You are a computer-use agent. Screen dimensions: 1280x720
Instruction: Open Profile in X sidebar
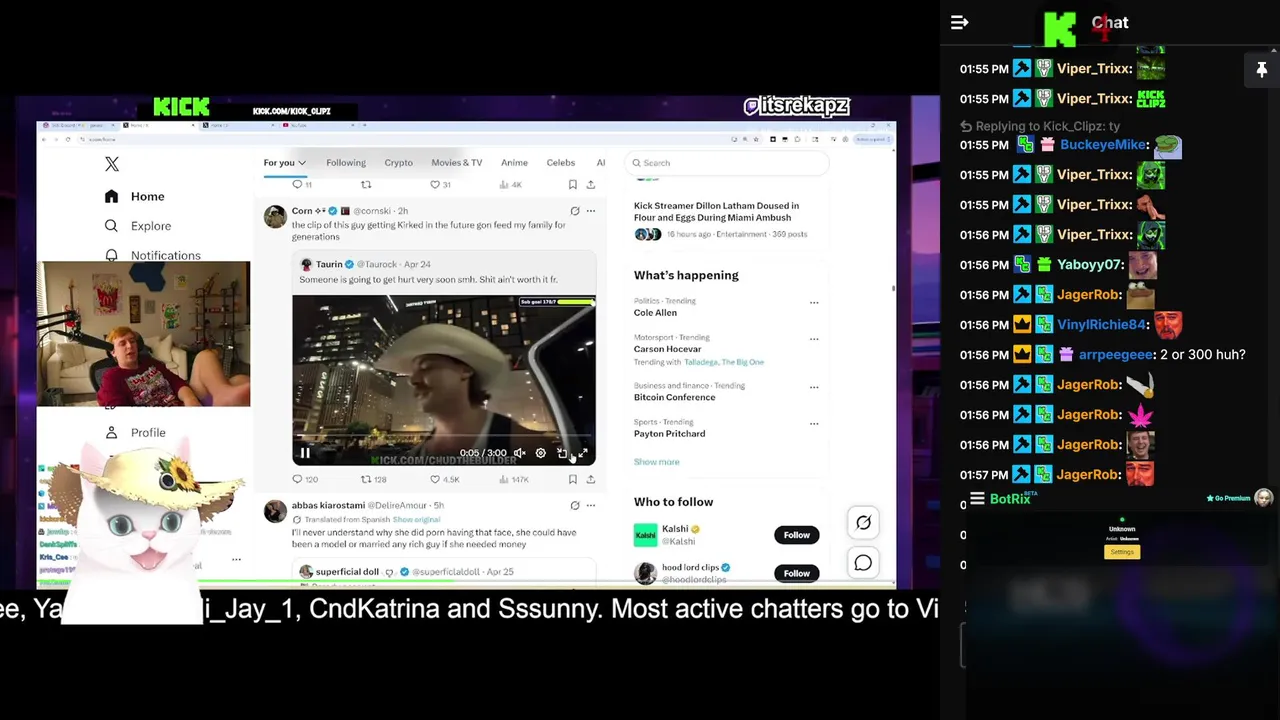pos(136,432)
